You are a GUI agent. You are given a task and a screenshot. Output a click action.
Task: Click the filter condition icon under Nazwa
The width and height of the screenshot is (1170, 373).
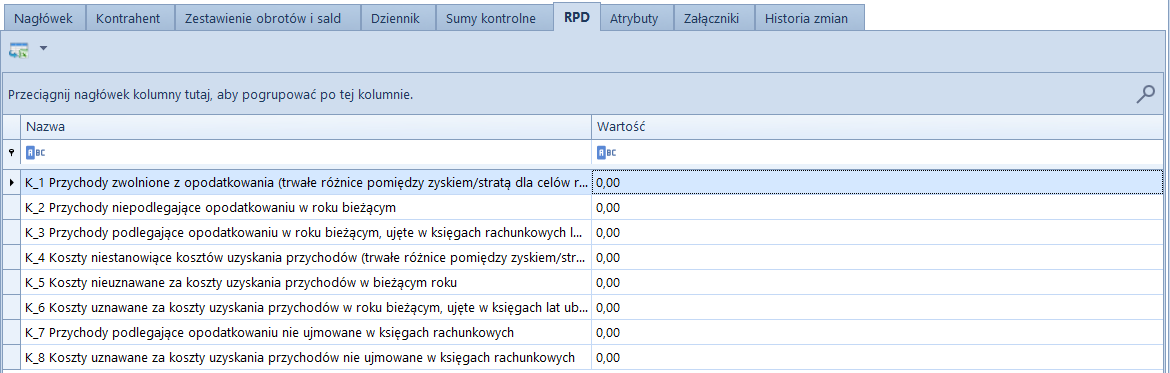(35, 152)
